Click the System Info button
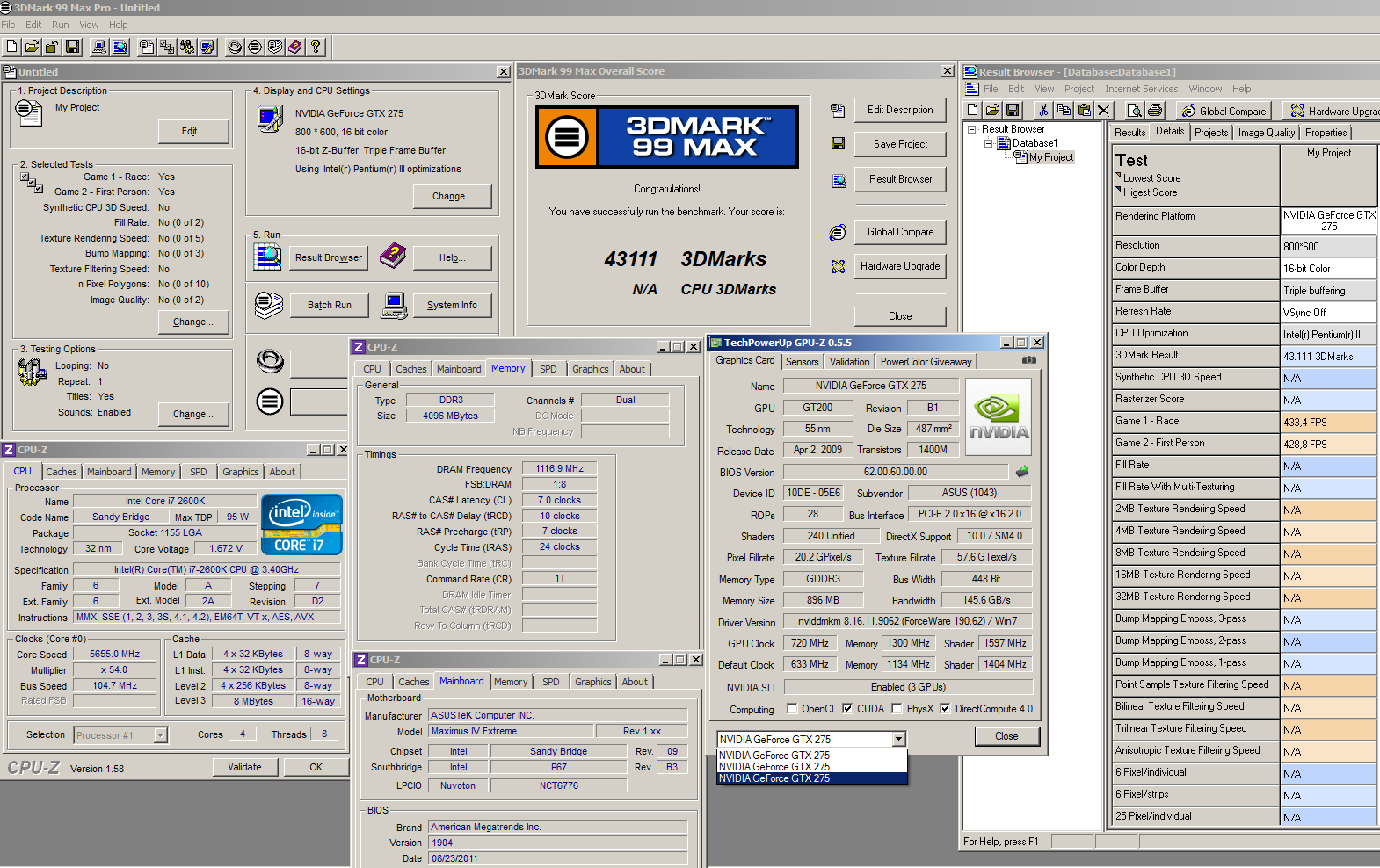Image resolution: width=1380 pixels, height=868 pixels. pos(452,305)
